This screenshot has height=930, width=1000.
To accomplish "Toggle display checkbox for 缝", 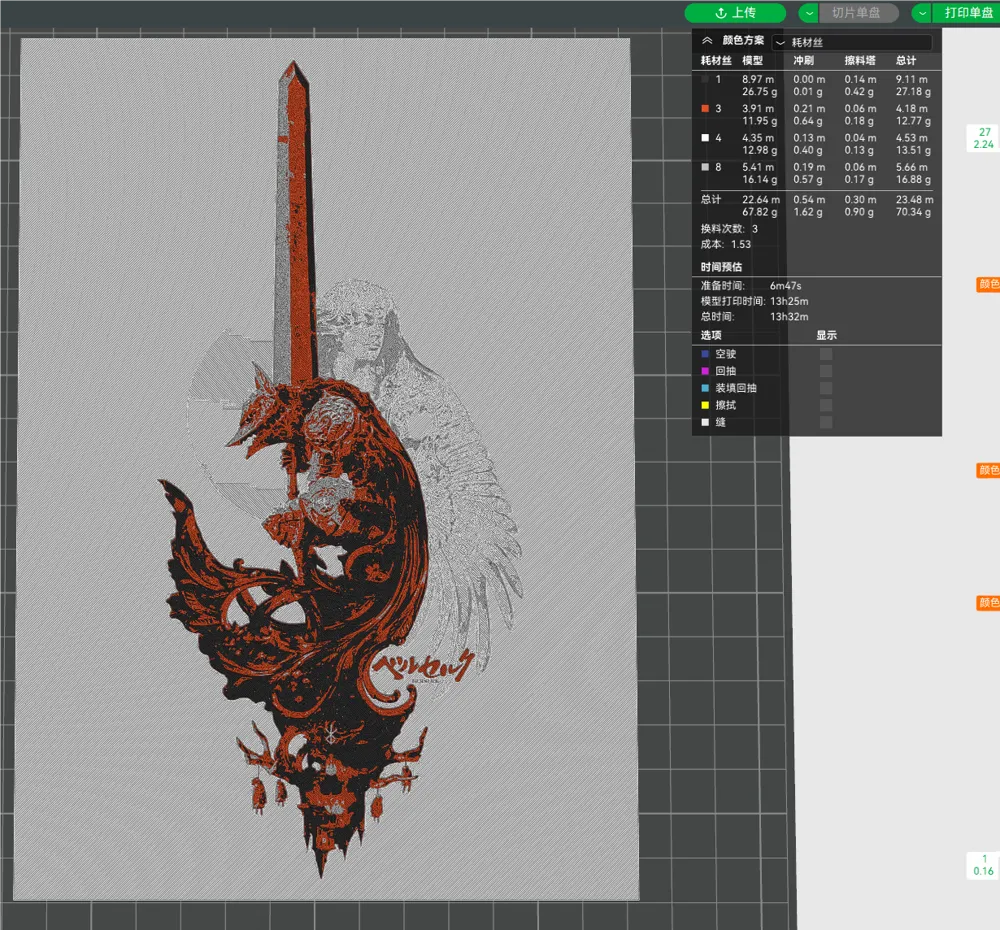I will click(826, 422).
